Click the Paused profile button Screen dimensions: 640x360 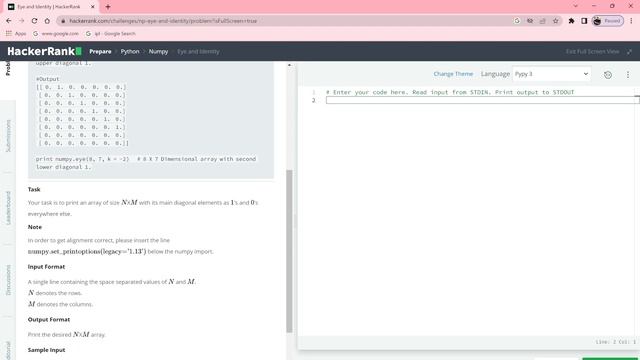(x=608, y=21)
